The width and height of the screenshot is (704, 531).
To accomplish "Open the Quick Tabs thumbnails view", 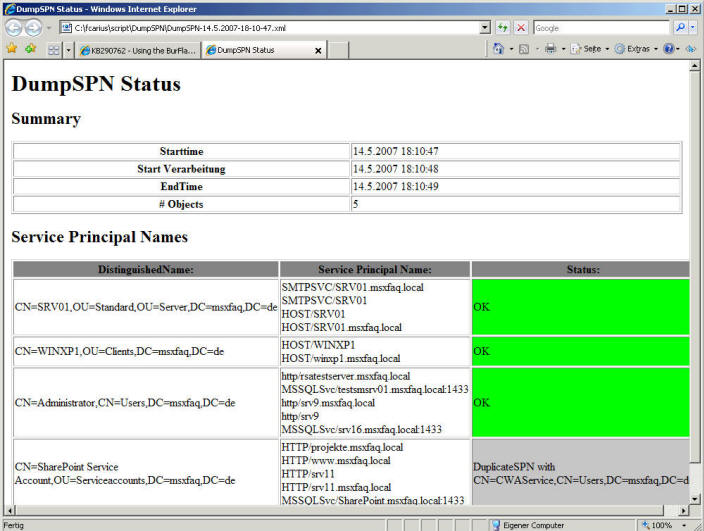I will [53, 50].
